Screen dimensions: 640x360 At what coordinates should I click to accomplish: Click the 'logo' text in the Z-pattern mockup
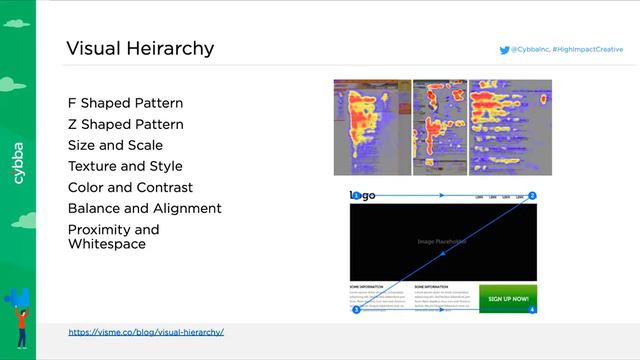362,196
